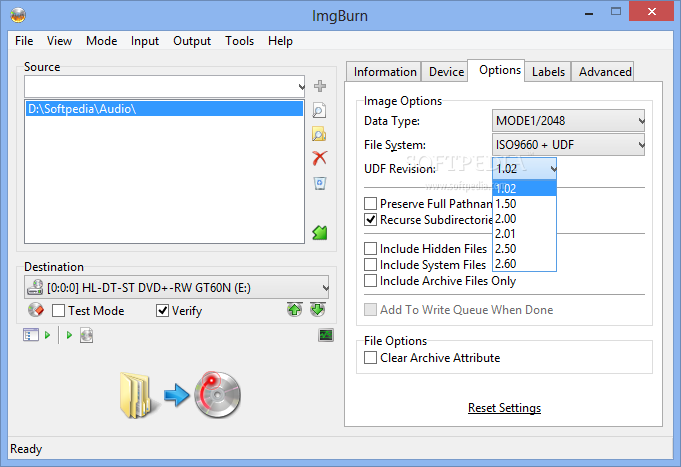The width and height of the screenshot is (681, 467).
Task: Click the Ready status bar text
Action: point(26,449)
